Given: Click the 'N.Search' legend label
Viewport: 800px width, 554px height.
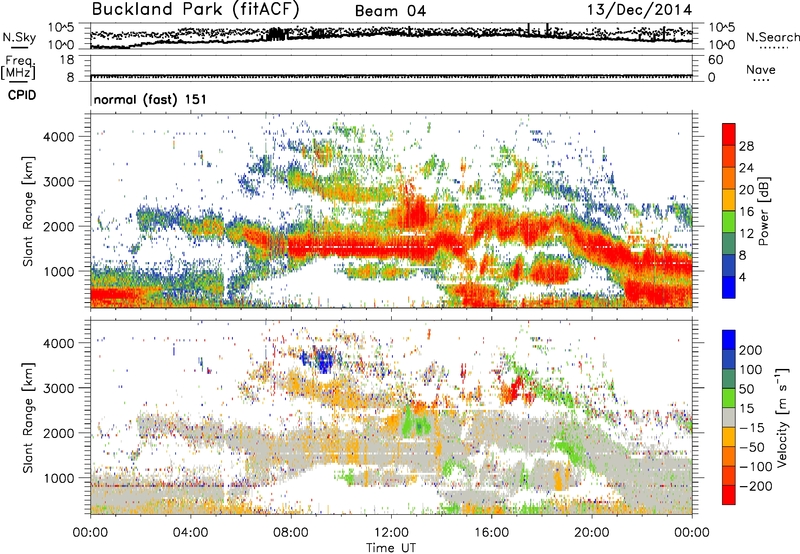Looking at the screenshot, I should (x=772, y=37).
